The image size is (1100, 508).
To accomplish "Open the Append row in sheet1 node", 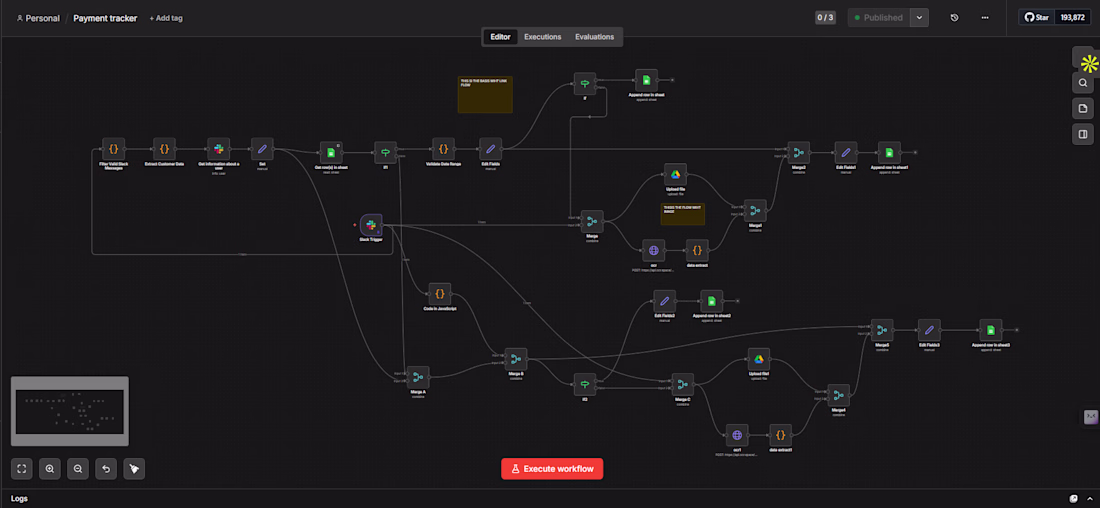I will (x=889, y=153).
